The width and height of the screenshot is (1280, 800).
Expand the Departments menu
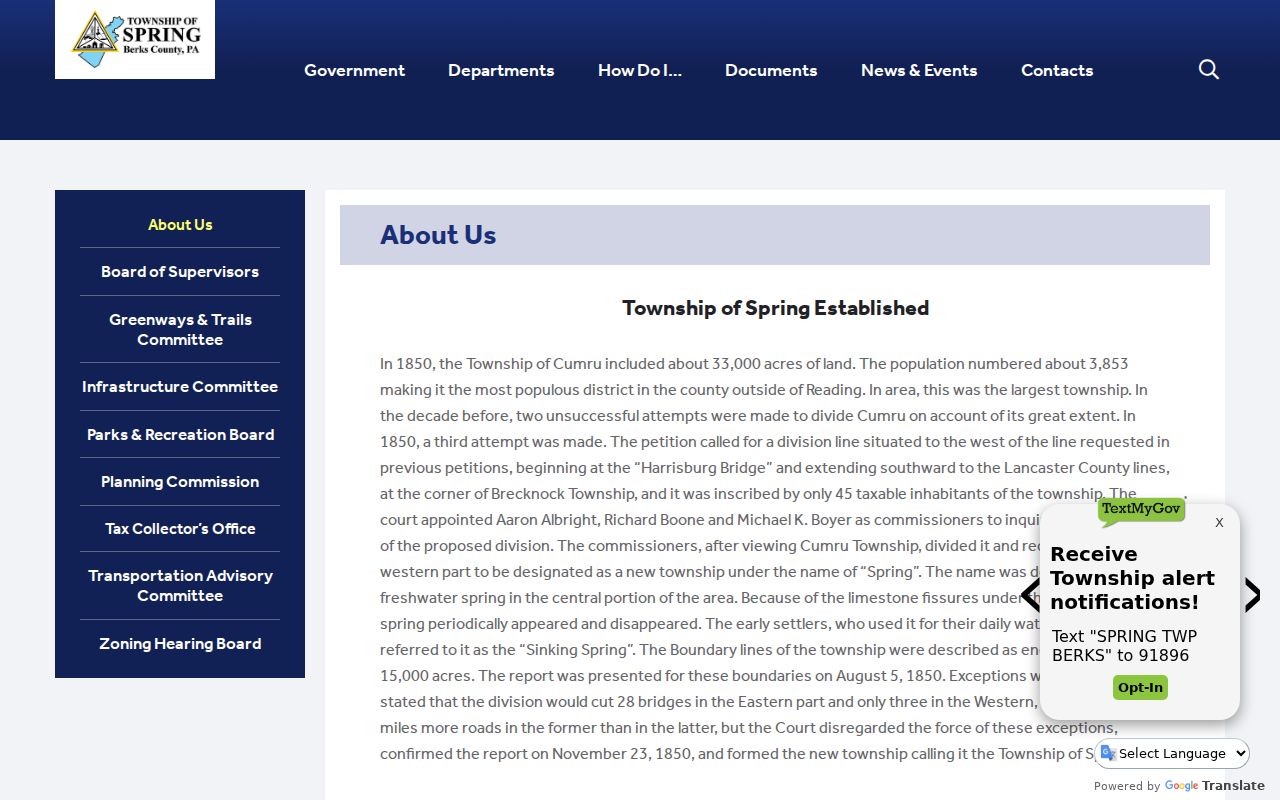pos(501,70)
